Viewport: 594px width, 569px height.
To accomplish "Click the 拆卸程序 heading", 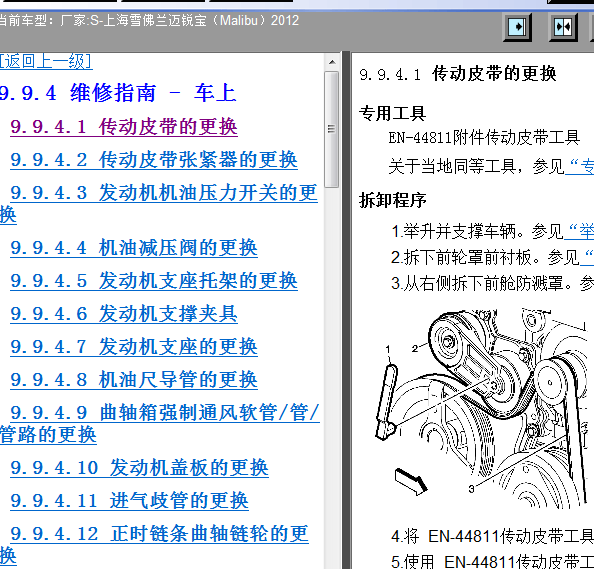I will (x=392, y=200).
